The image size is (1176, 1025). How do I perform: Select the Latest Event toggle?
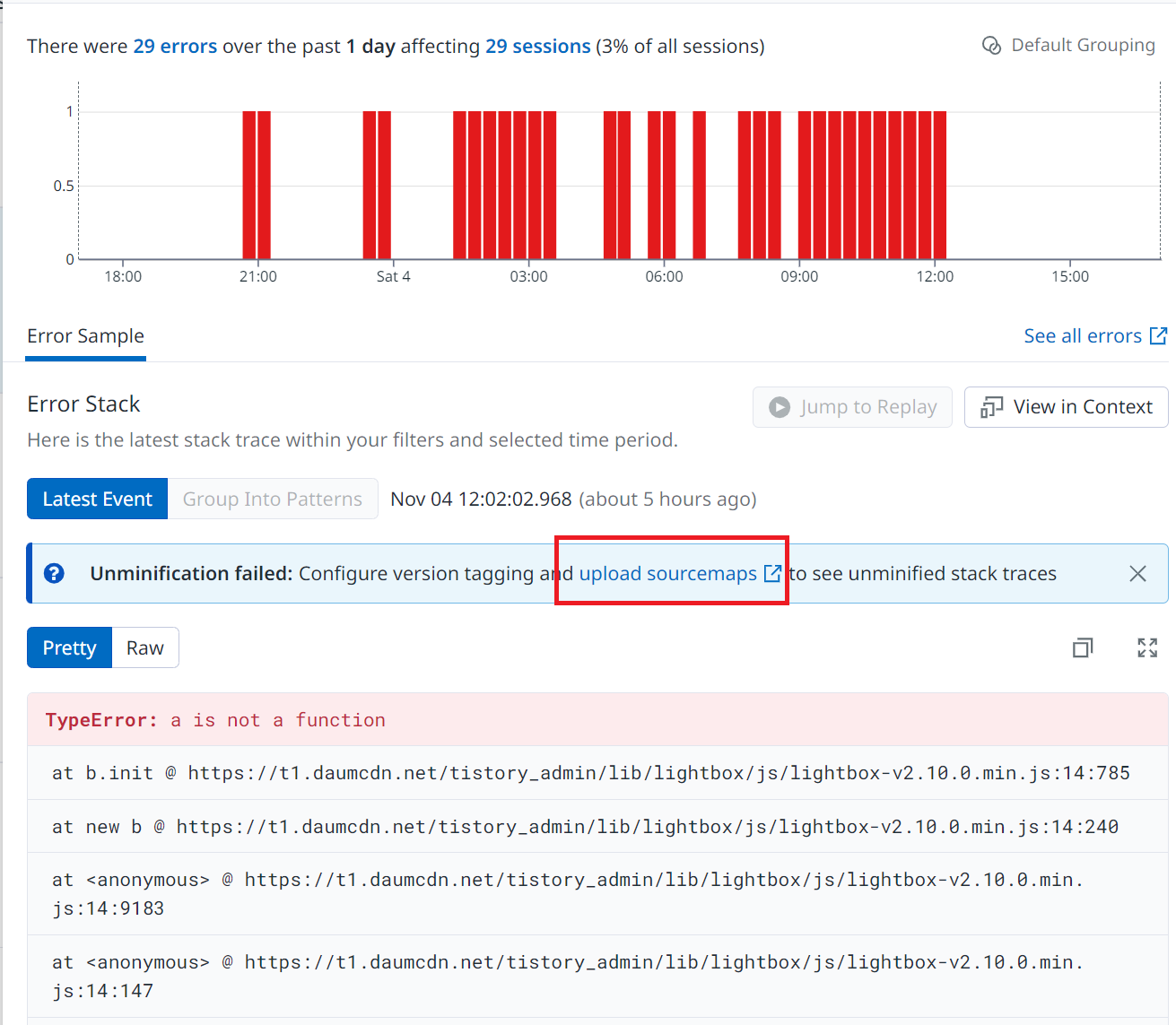coord(98,499)
